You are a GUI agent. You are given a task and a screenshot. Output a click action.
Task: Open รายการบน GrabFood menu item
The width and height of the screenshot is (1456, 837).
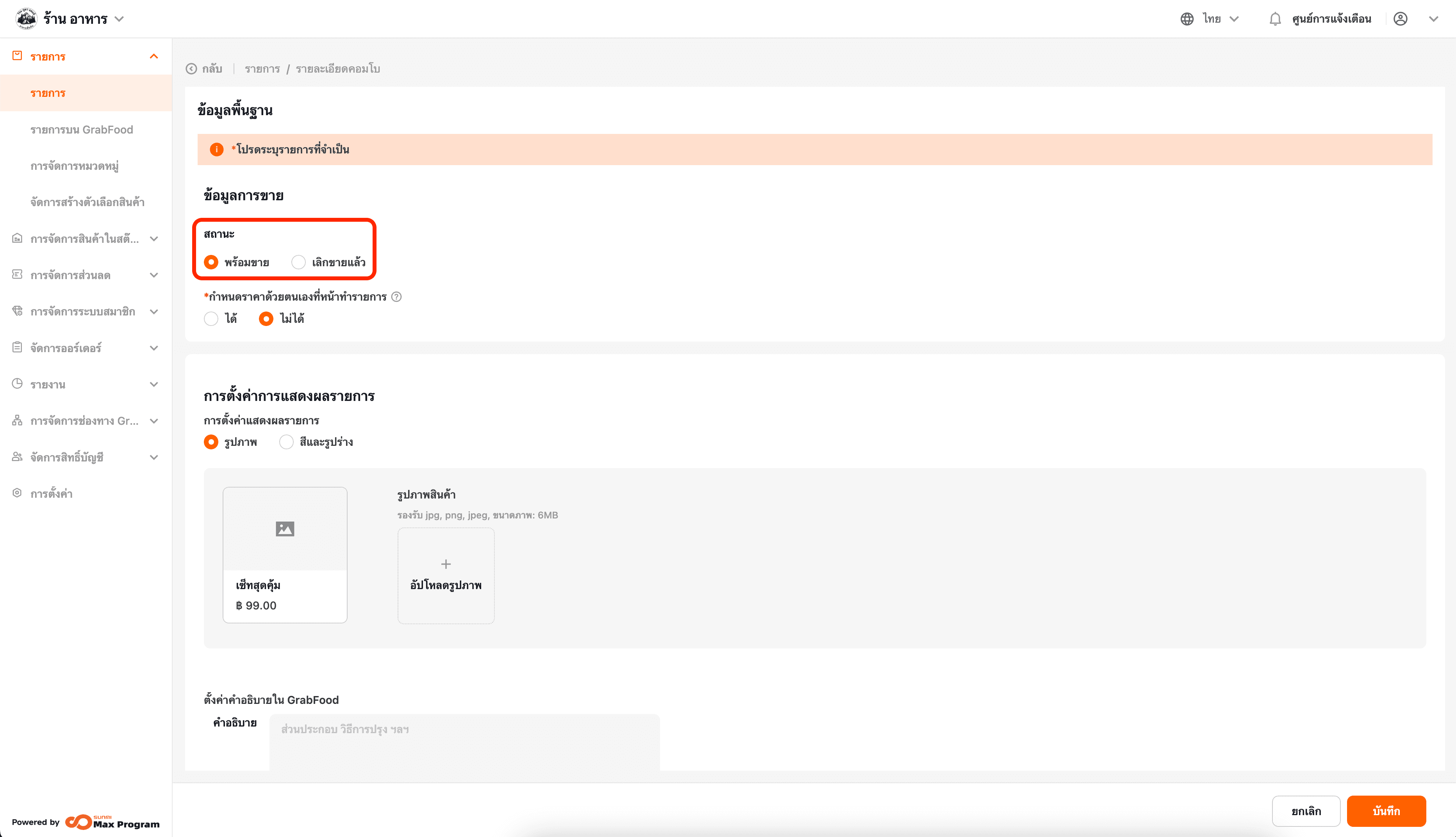click(82, 130)
